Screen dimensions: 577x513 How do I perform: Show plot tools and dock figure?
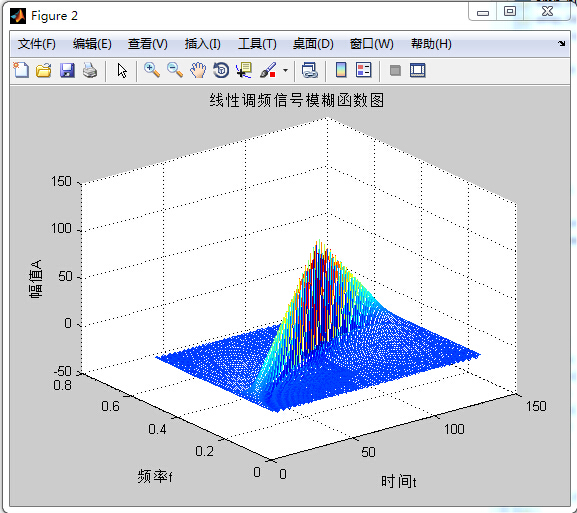click(418, 70)
